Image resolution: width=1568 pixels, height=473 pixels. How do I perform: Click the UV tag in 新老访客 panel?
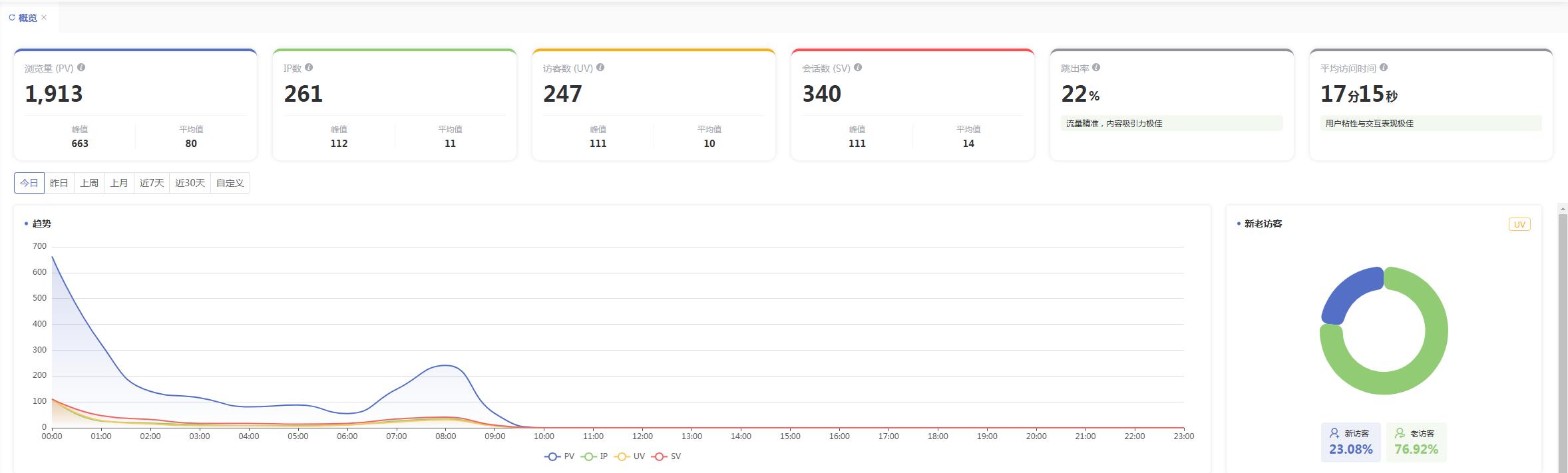pos(1519,224)
